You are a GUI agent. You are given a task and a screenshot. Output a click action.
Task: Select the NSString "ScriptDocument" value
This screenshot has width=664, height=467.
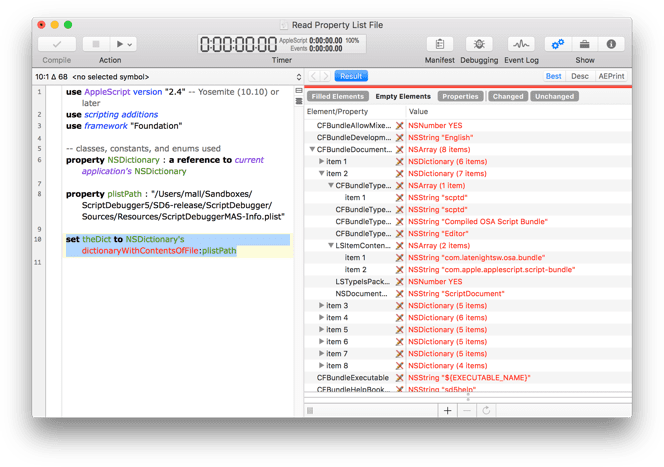pyautogui.click(x=456, y=293)
